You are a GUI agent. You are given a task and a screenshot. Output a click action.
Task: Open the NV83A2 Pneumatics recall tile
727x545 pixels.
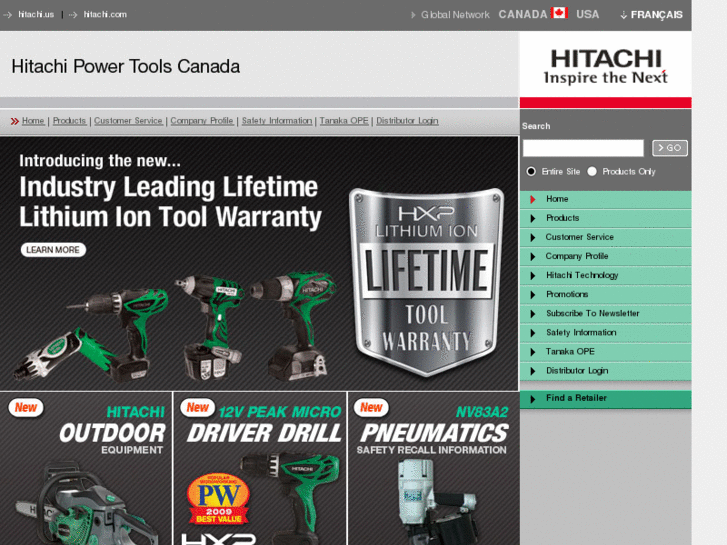click(434, 468)
